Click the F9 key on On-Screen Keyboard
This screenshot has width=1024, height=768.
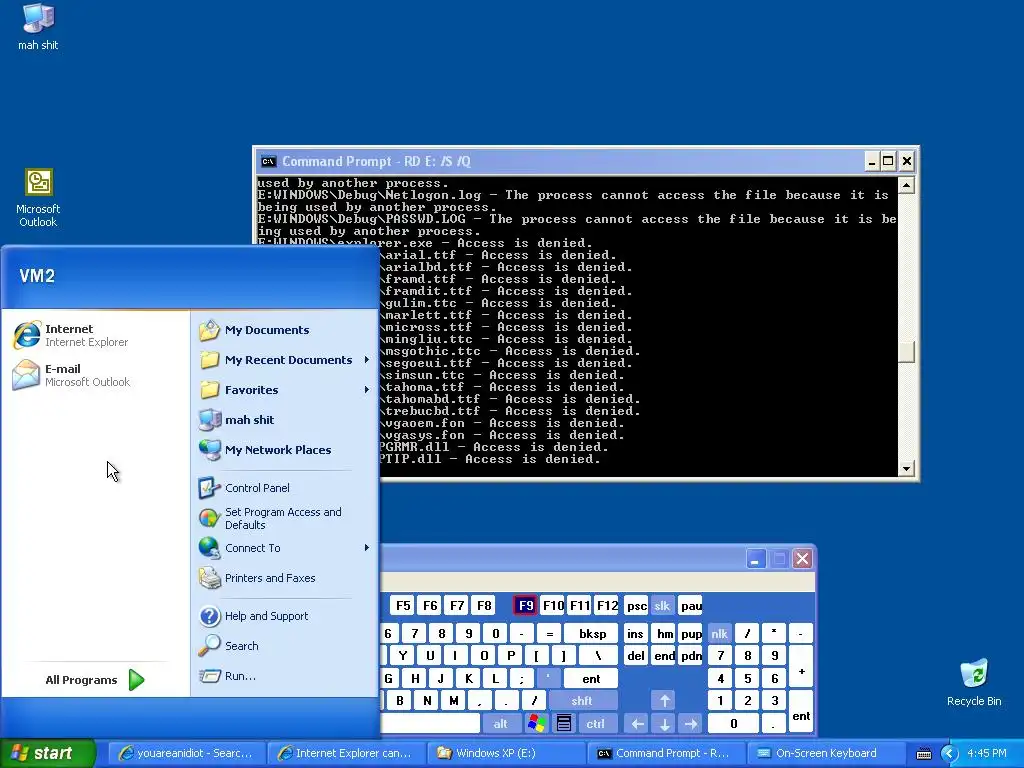pos(526,606)
